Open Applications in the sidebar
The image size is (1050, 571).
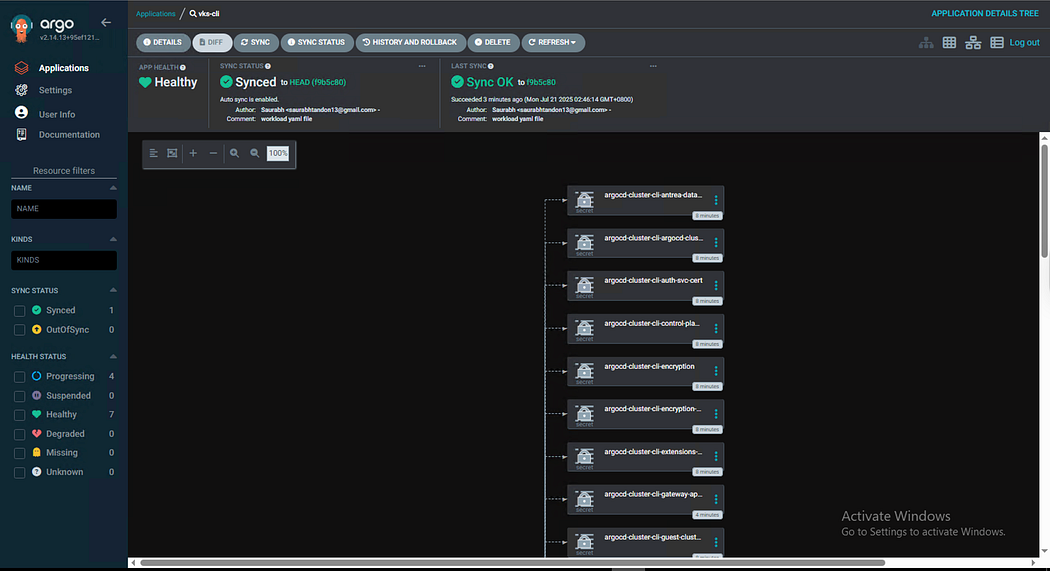point(64,68)
